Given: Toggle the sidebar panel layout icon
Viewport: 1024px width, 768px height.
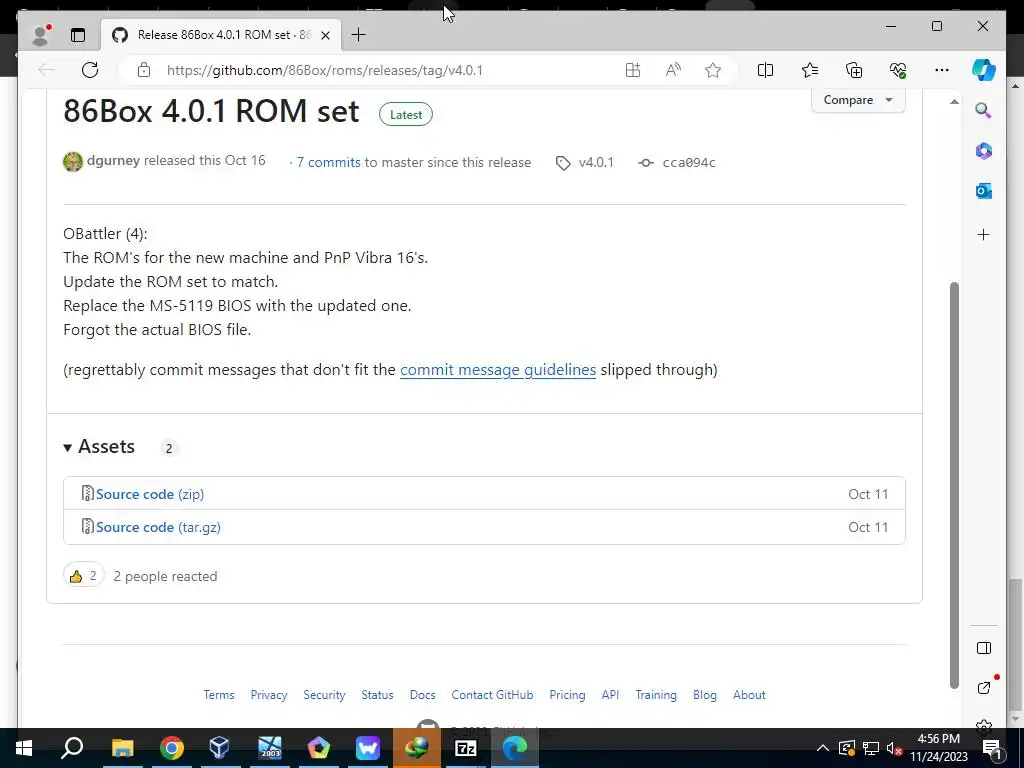Looking at the screenshot, I should pyautogui.click(x=984, y=648).
